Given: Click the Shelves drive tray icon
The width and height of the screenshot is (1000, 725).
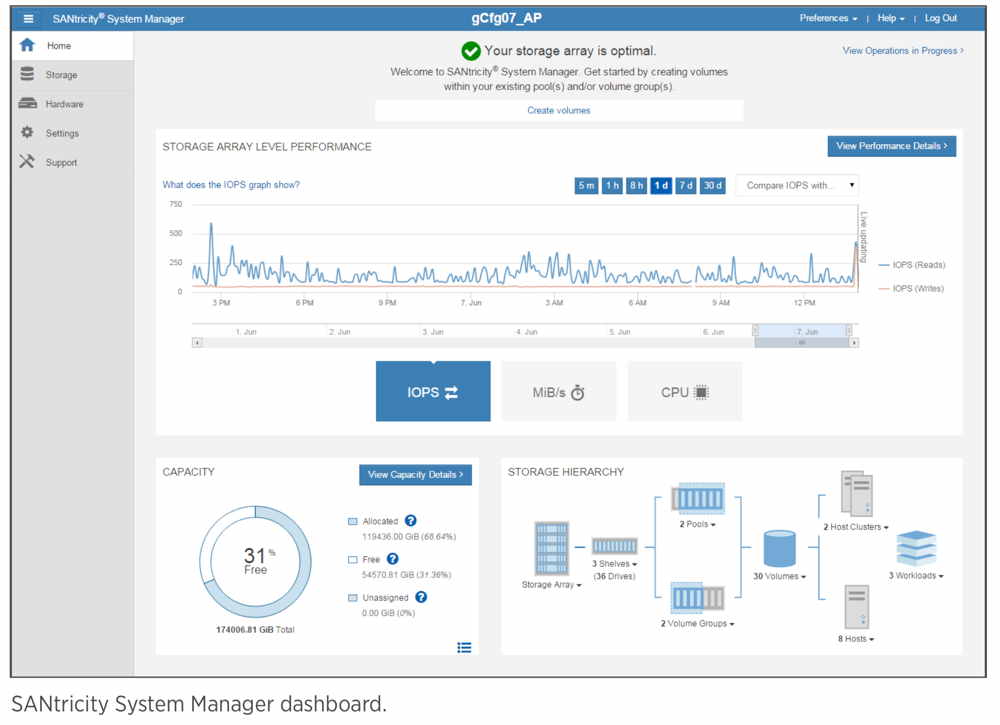Looking at the screenshot, I should 614,546.
